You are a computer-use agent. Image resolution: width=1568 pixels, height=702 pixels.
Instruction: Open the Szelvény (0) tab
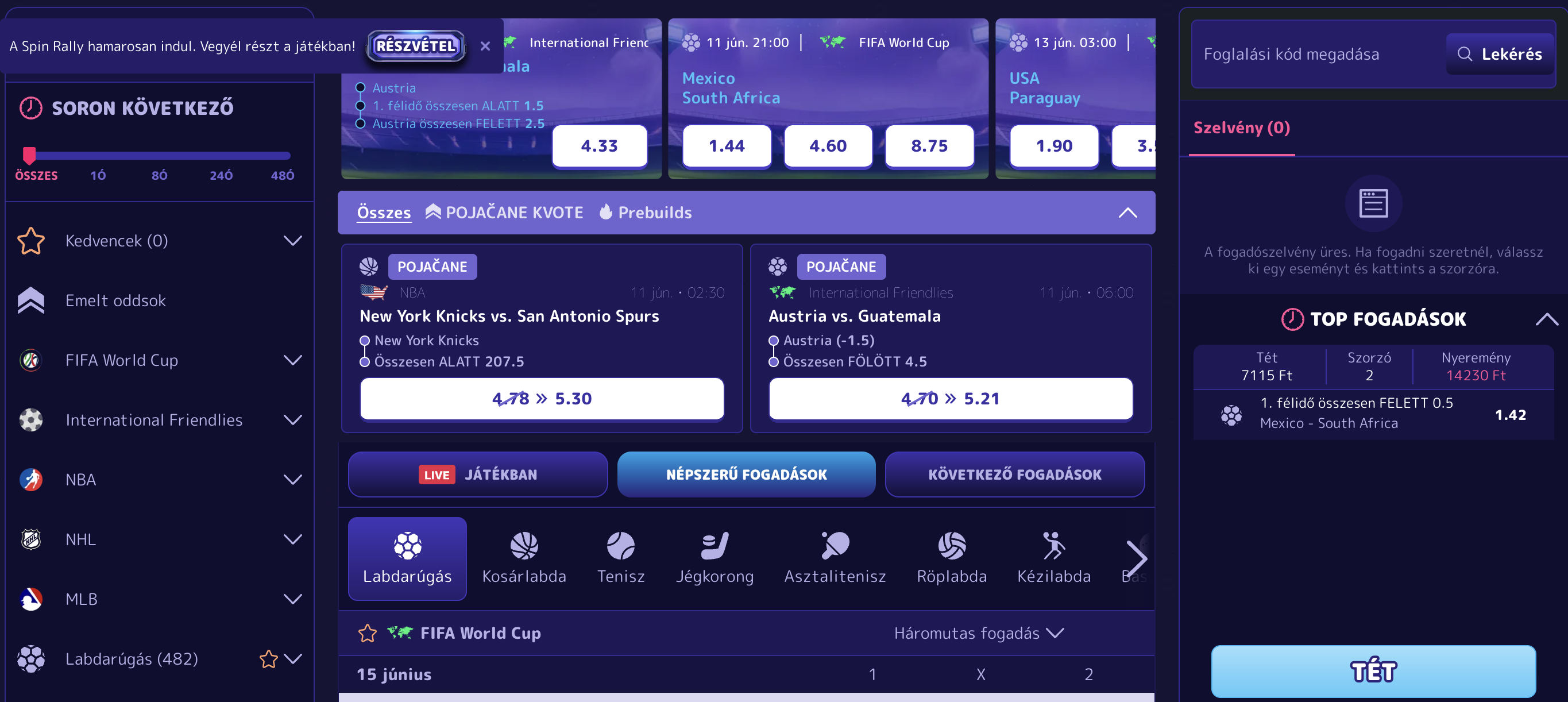point(1242,128)
